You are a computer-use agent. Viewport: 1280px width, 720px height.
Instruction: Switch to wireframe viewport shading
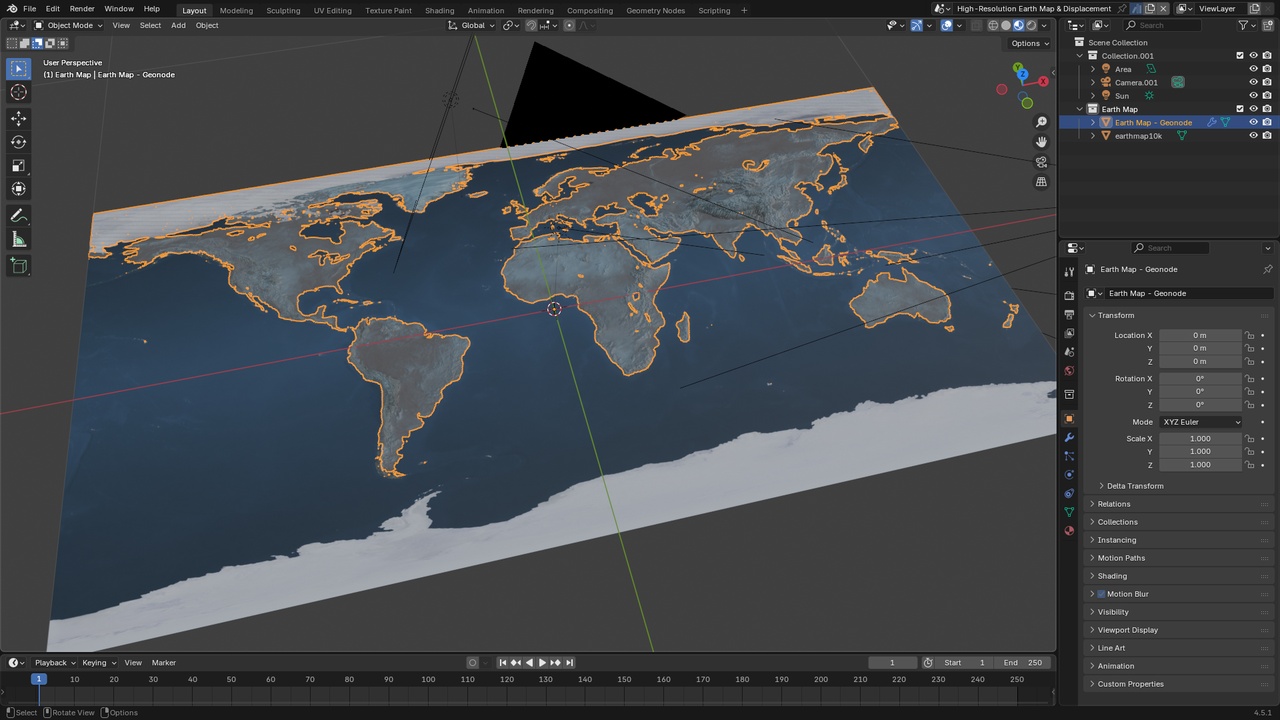(993, 25)
